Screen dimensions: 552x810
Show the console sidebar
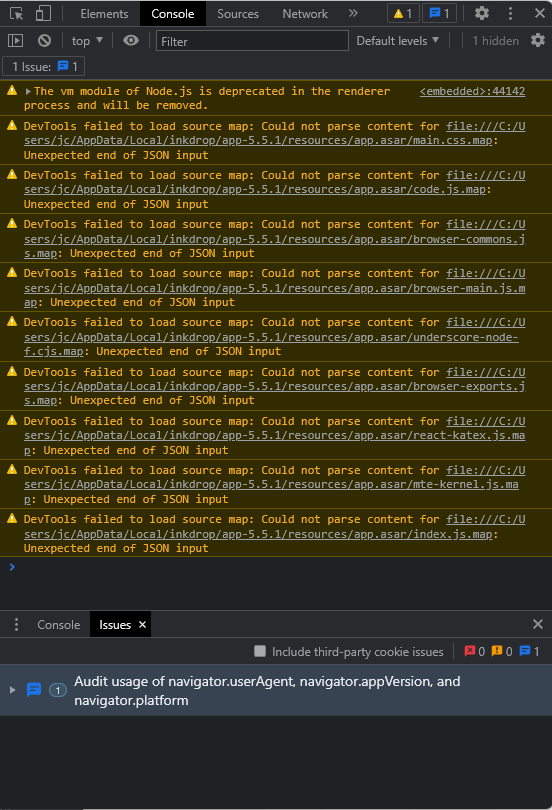pos(15,40)
